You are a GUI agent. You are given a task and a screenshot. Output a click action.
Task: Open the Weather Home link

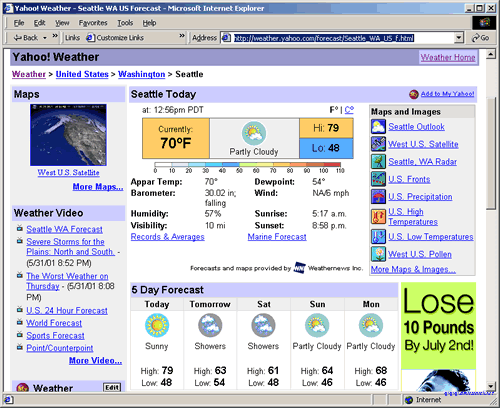click(448, 57)
